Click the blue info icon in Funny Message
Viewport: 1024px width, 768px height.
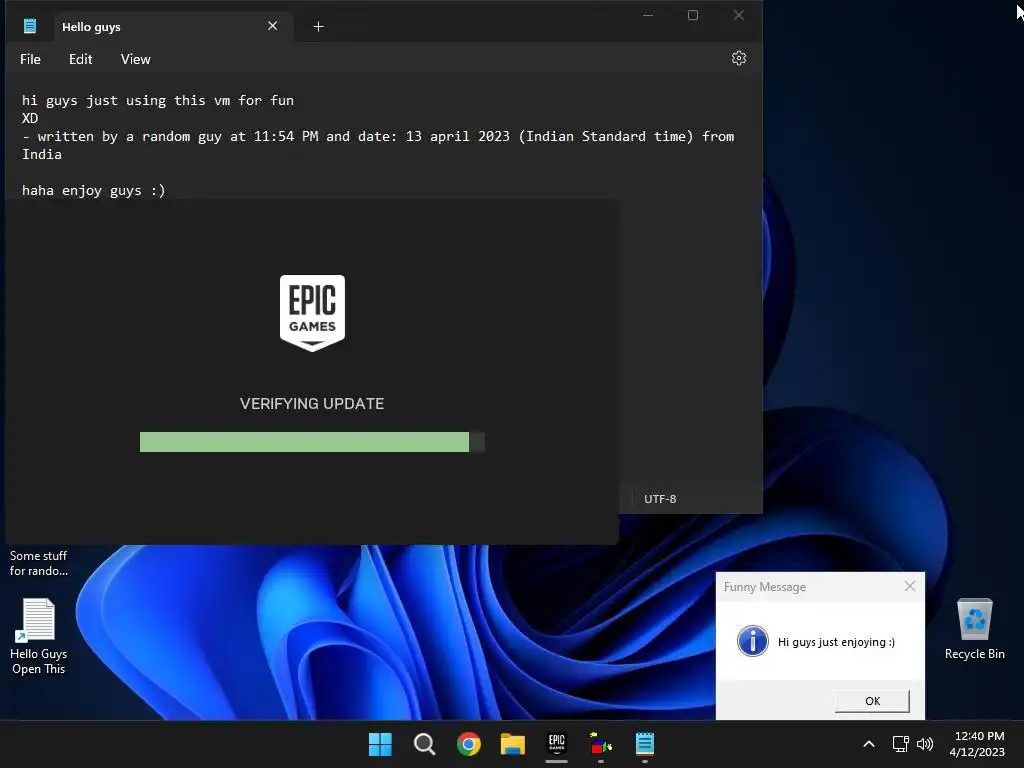752,641
